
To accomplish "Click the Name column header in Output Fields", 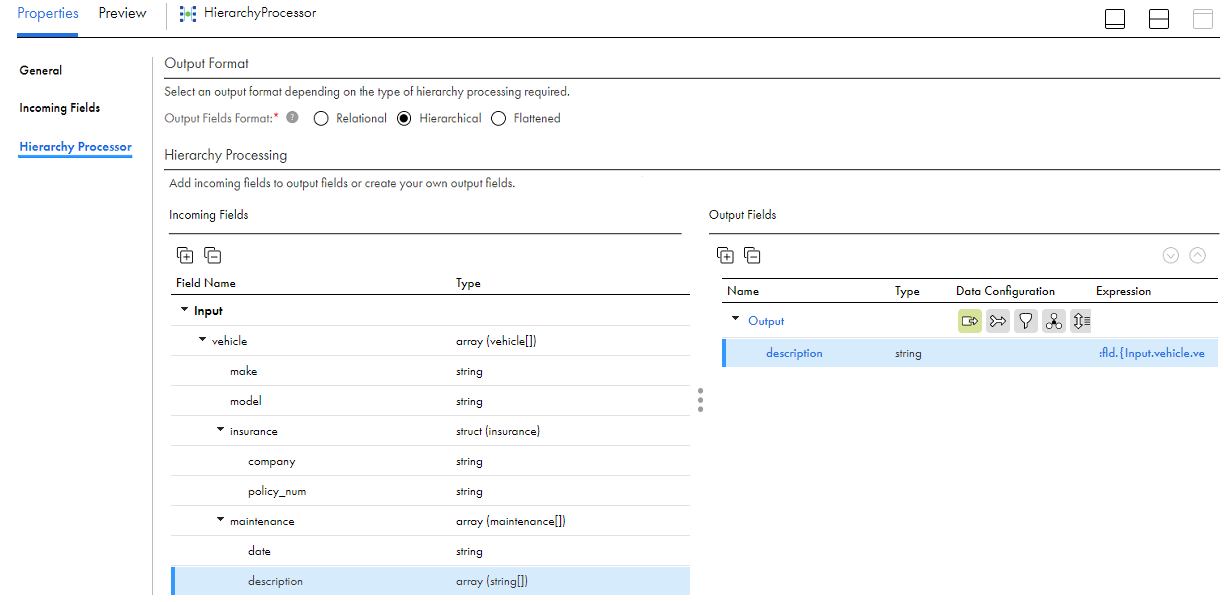I will [x=743, y=291].
